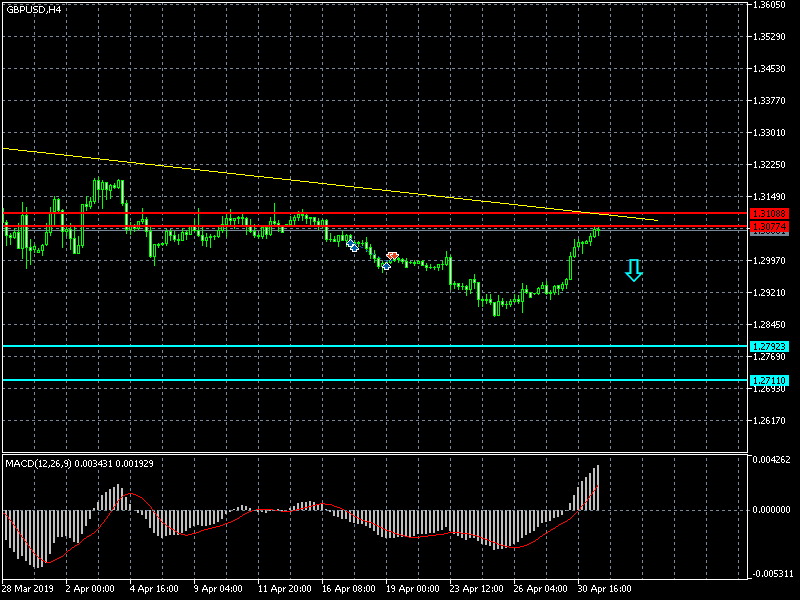Select the red trade marker near 19 Apr

[393, 256]
